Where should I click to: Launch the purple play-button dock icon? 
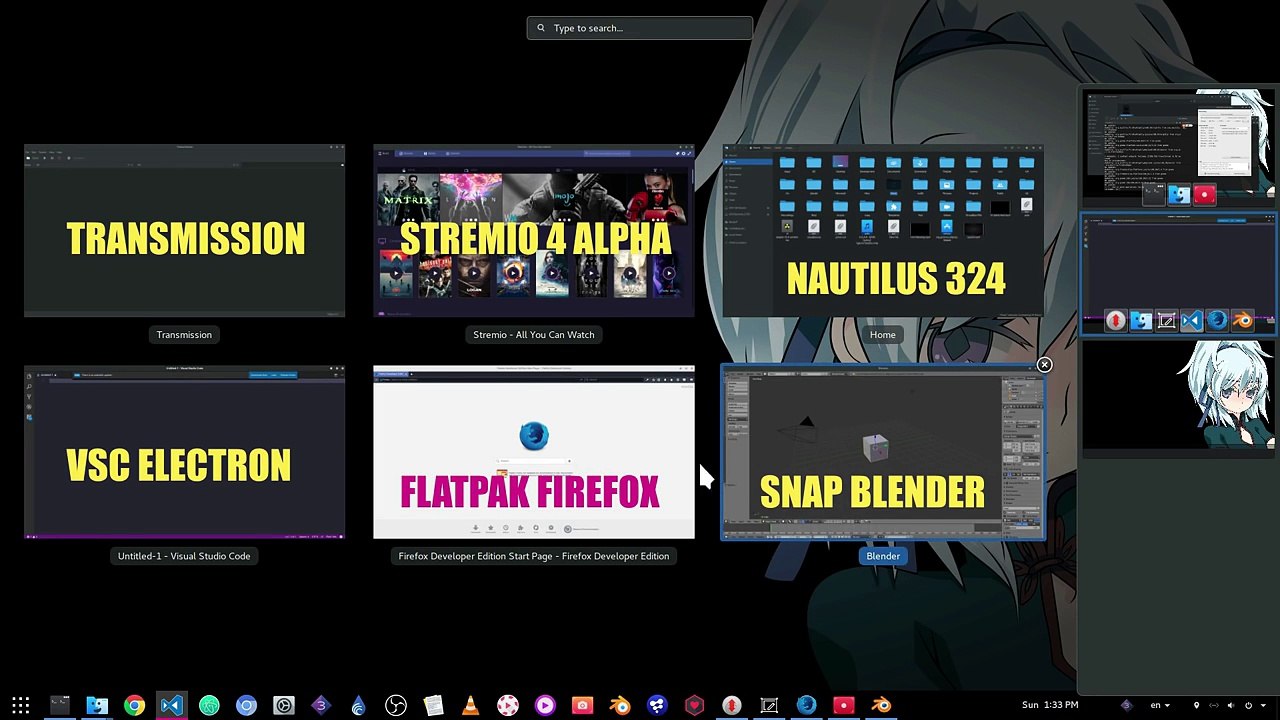coord(545,705)
